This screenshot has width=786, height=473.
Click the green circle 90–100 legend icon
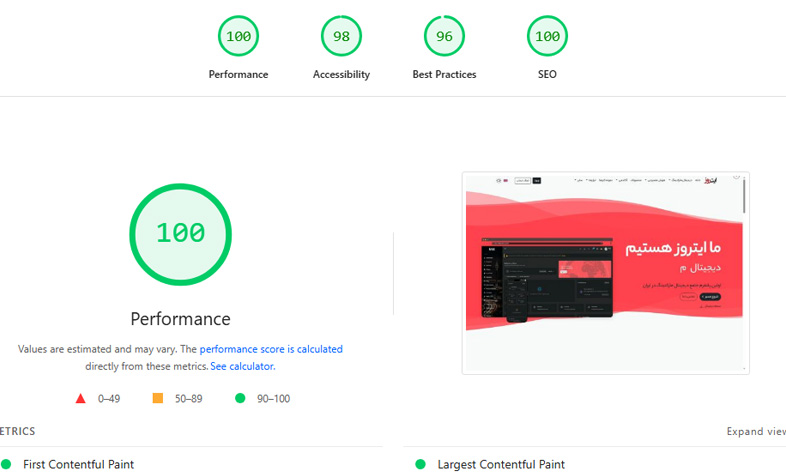click(x=239, y=398)
